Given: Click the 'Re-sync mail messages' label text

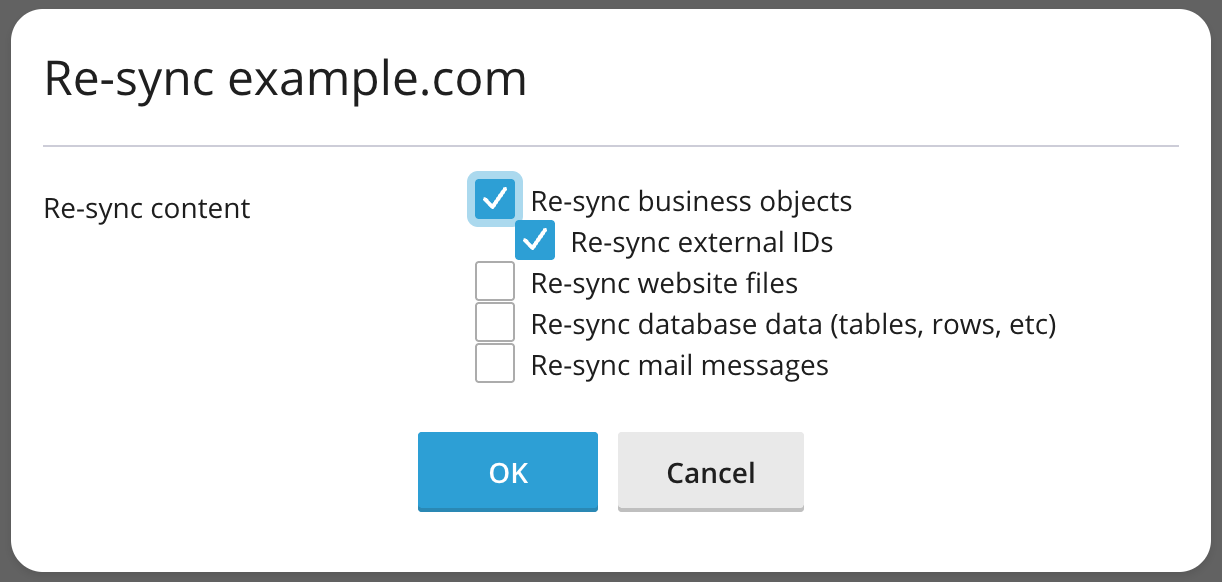Looking at the screenshot, I should coord(680,365).
